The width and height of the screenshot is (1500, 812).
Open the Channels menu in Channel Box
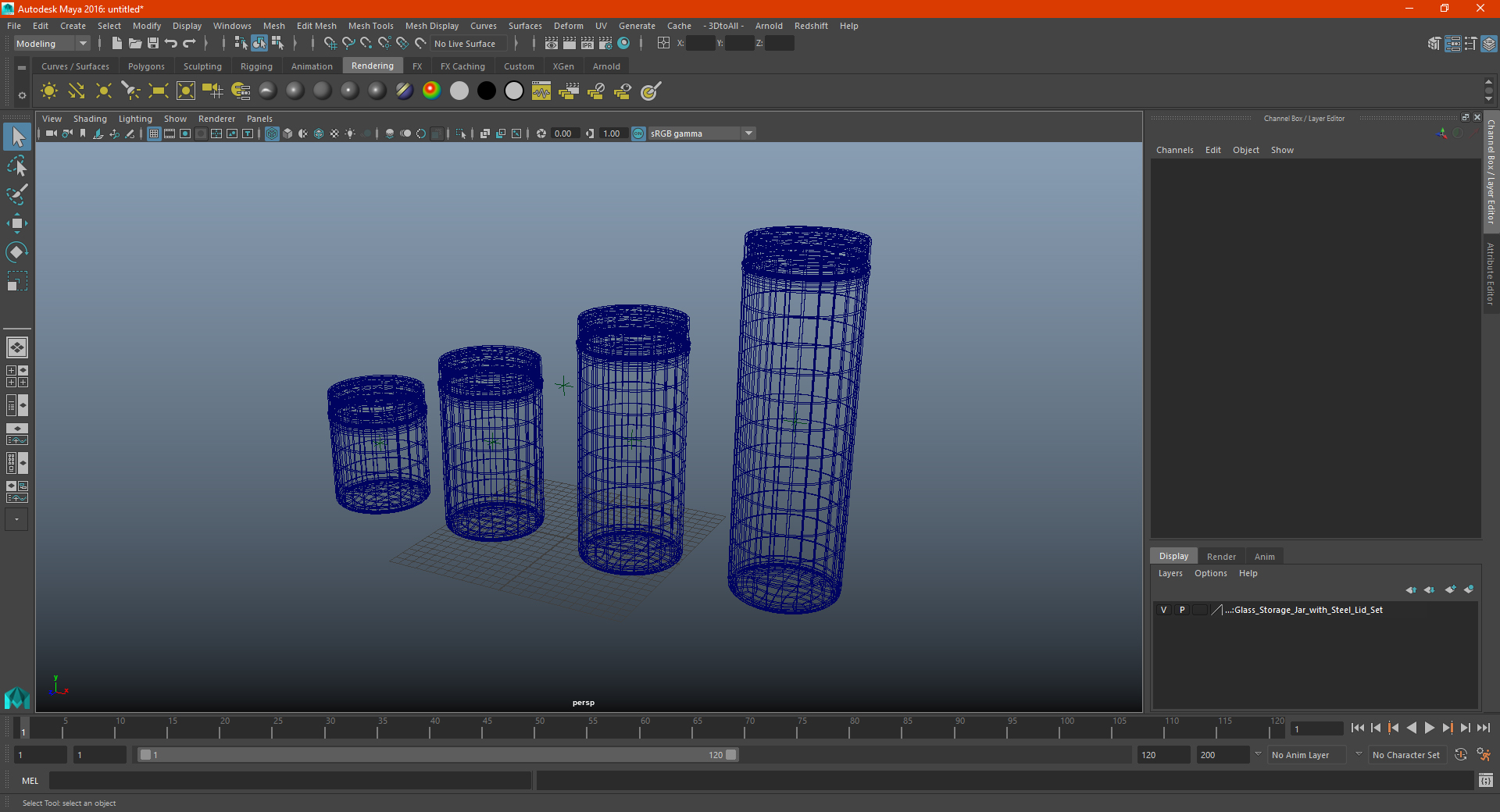(1174, 150)
